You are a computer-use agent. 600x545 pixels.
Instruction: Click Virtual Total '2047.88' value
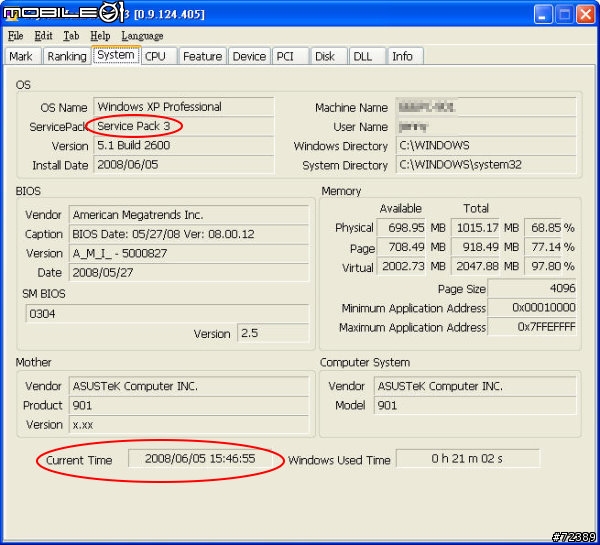tap(475, 266)
